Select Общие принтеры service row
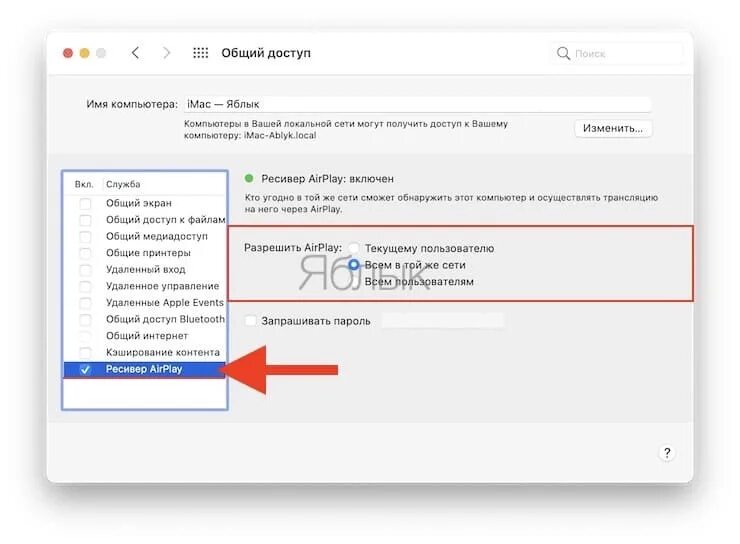Image resolution: width=740 pixels, height=544 pixels. 145,253
